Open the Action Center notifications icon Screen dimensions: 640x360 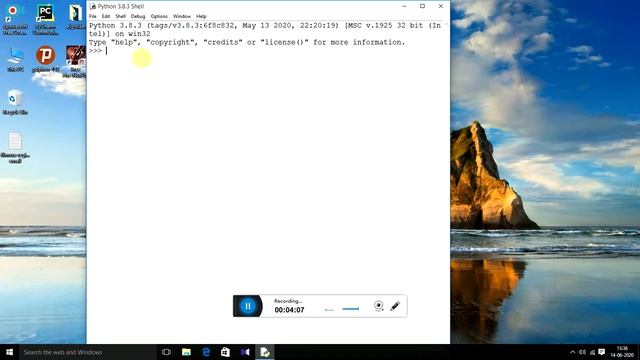click(x=602, y=352)
